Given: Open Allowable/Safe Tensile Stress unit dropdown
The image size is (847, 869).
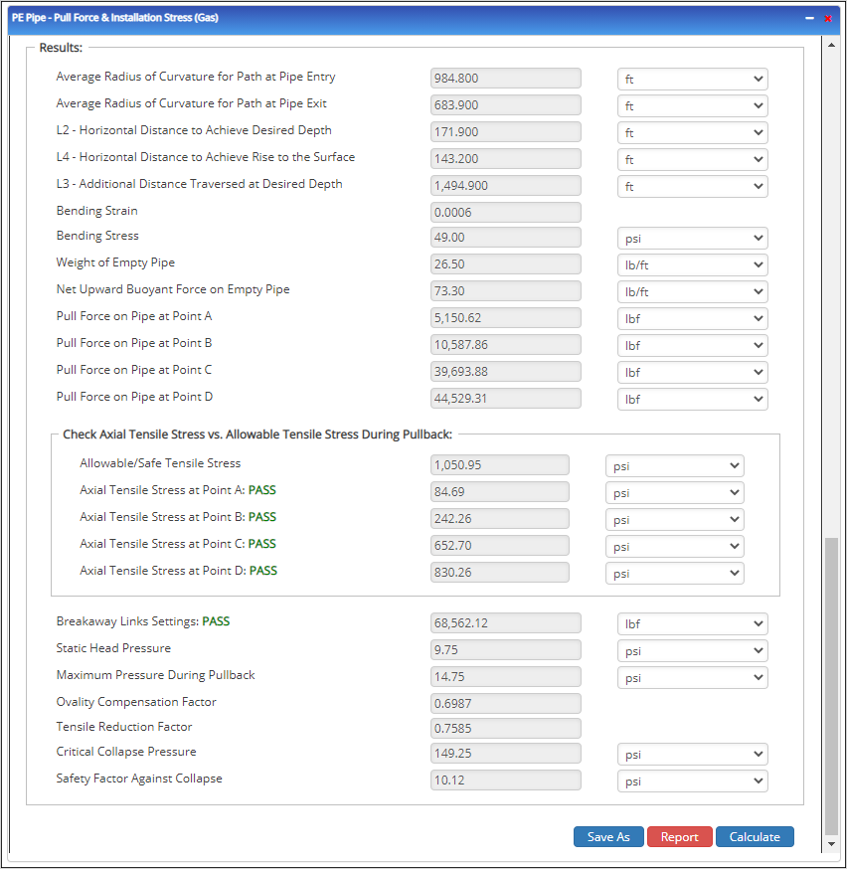Looking at the screenshot, I should click(x=674, y=466).
